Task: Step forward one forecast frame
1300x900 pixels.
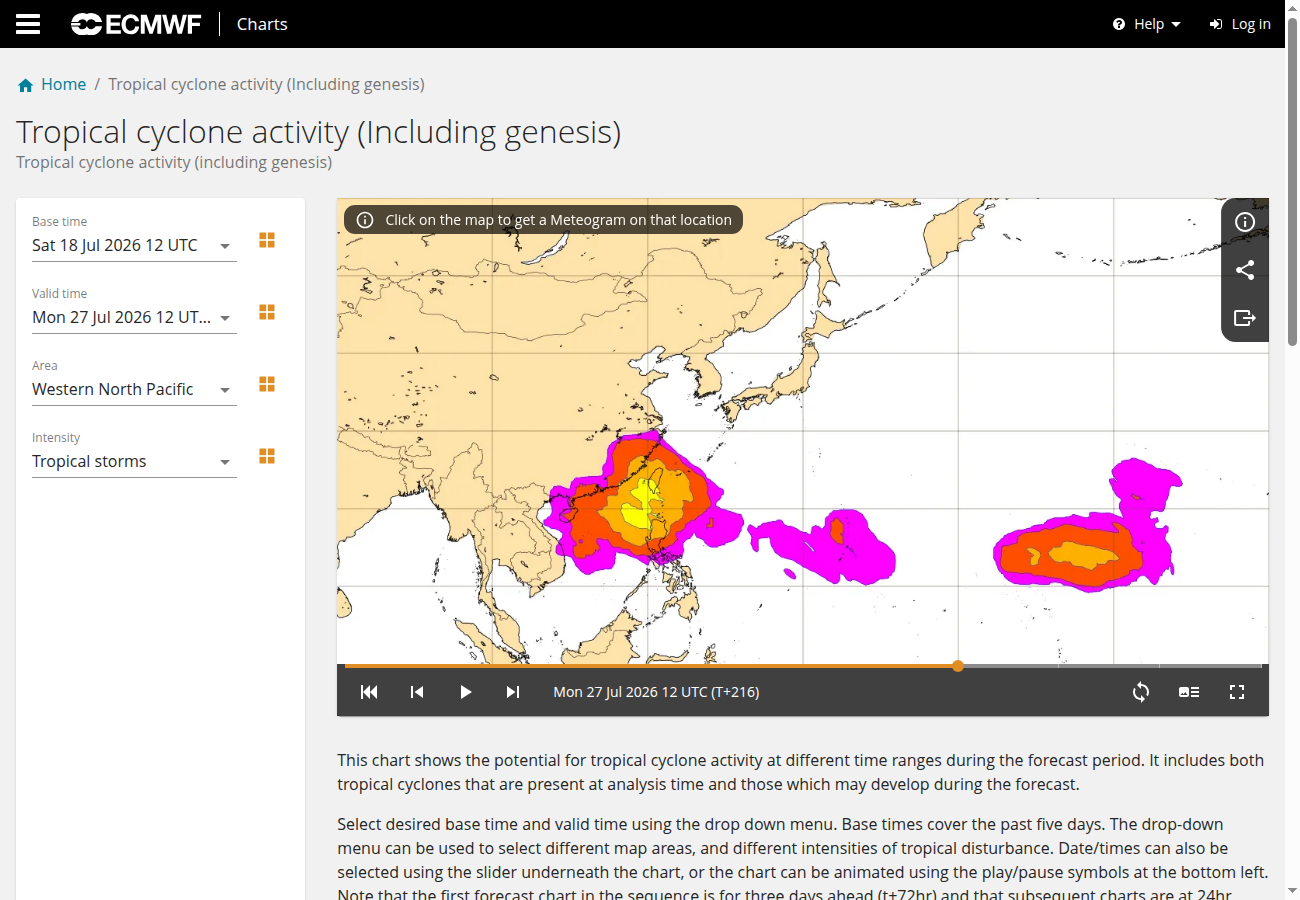Action: click(x=513, y=692)
